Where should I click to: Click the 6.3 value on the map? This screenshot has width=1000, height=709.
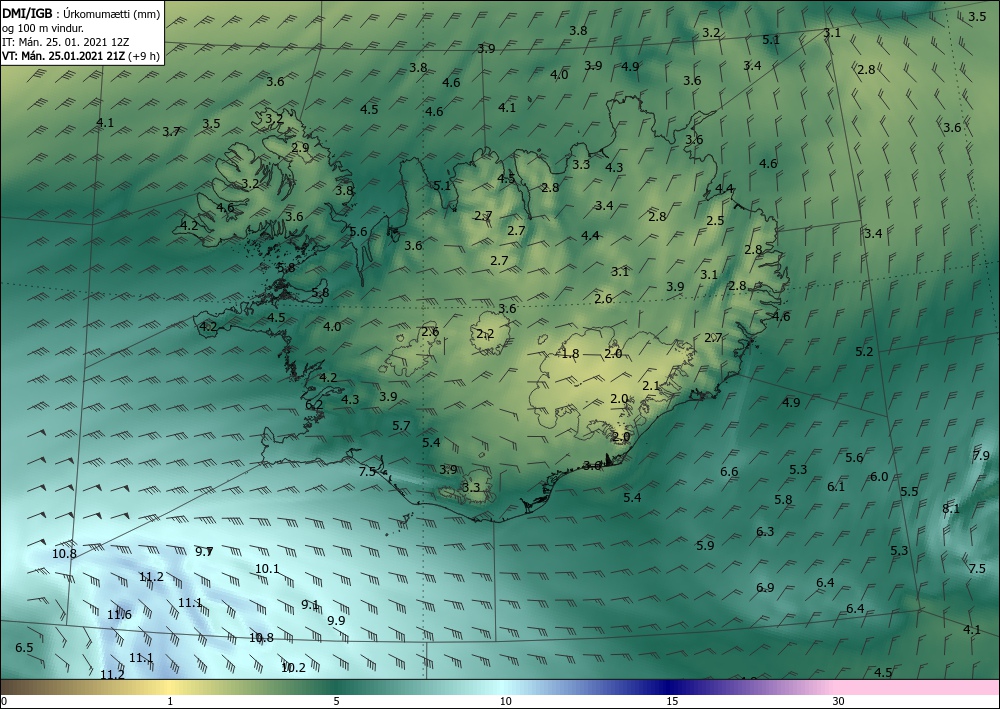tap(765, 532)
